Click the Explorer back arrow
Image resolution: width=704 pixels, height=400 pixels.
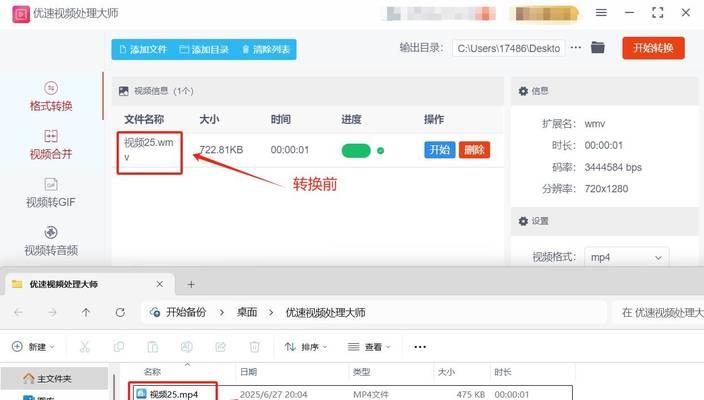(x=18, y=312)
